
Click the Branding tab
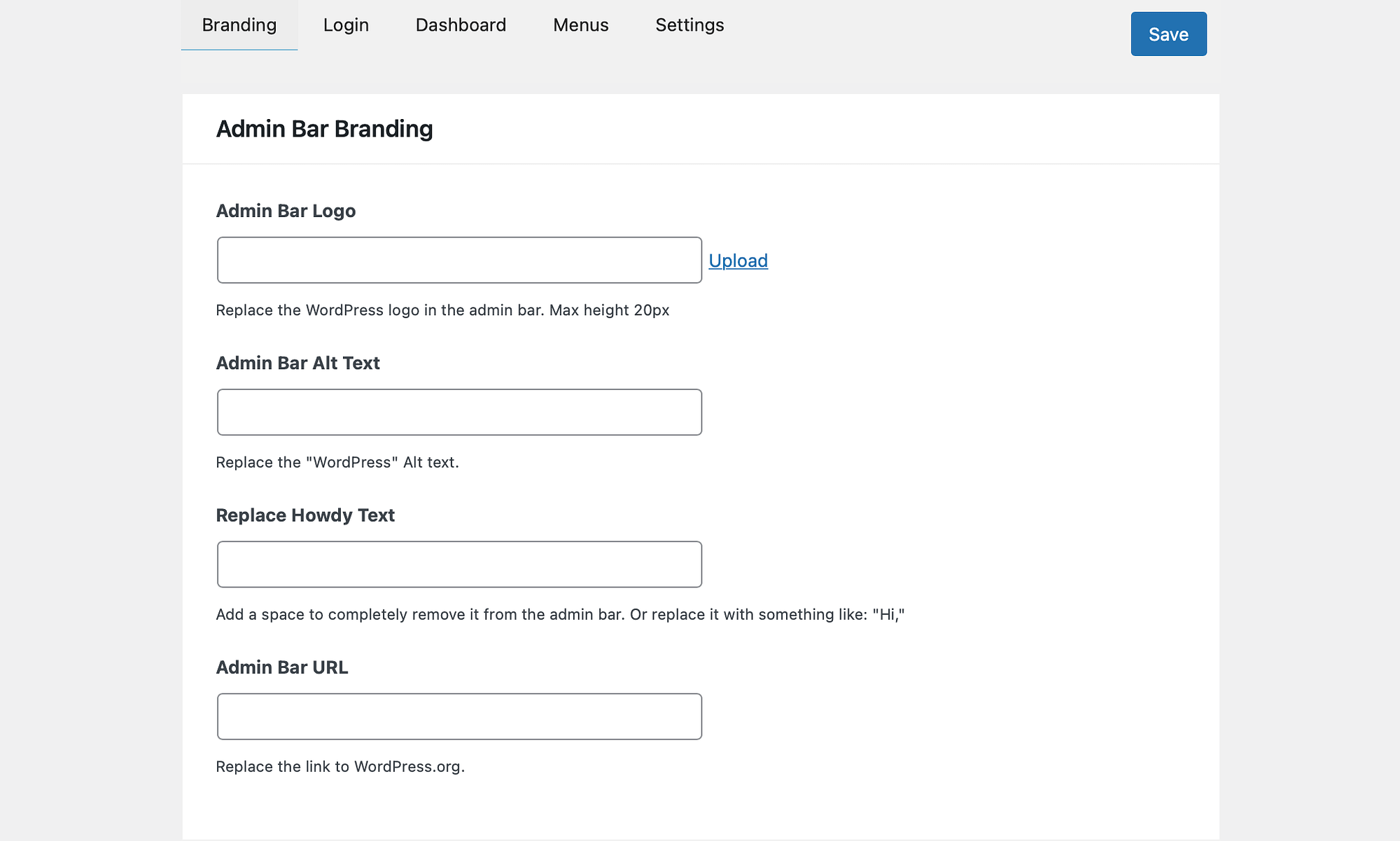pos(239,25)
